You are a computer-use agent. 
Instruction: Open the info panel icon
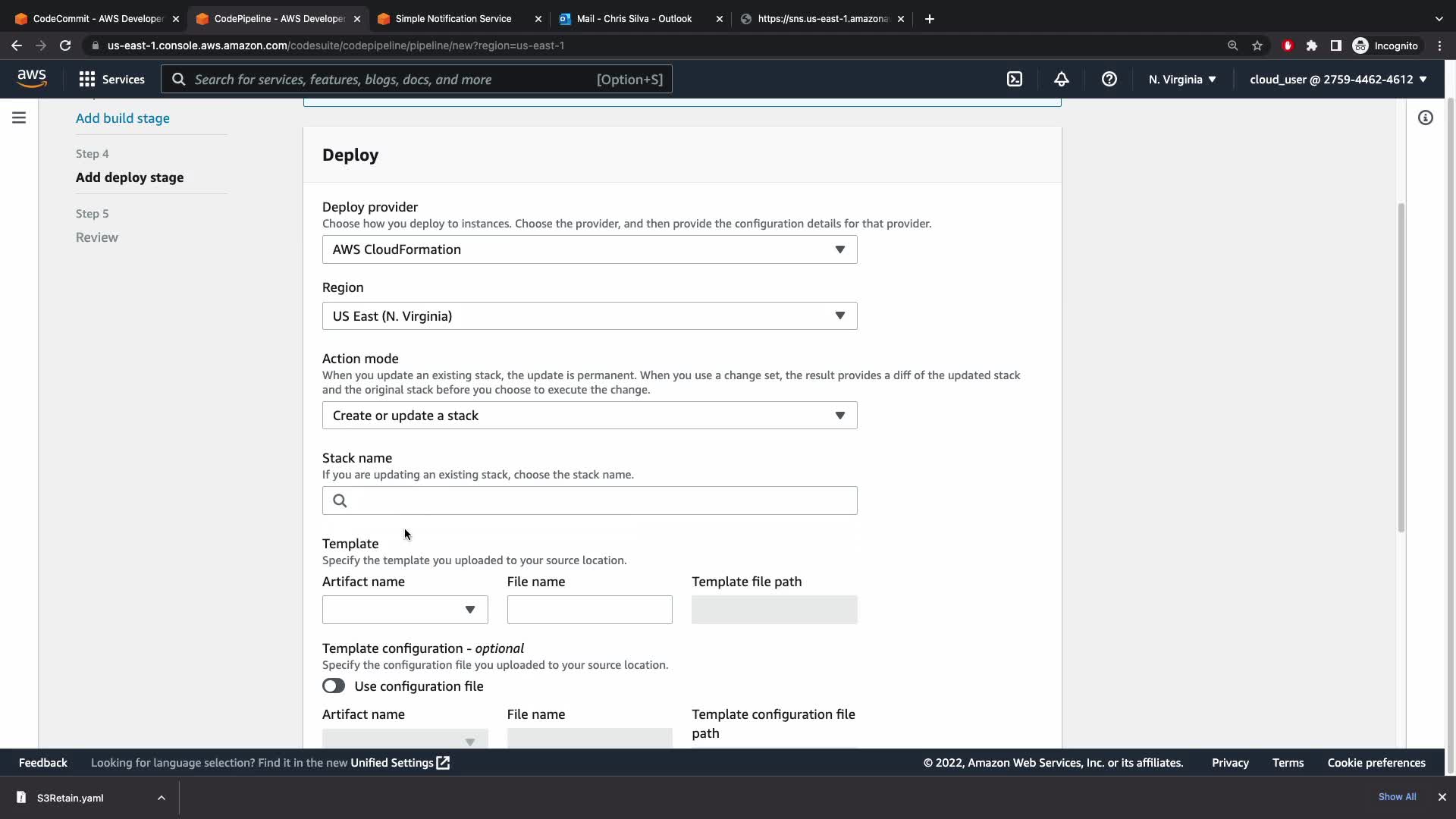click(x=1426, y=118)
